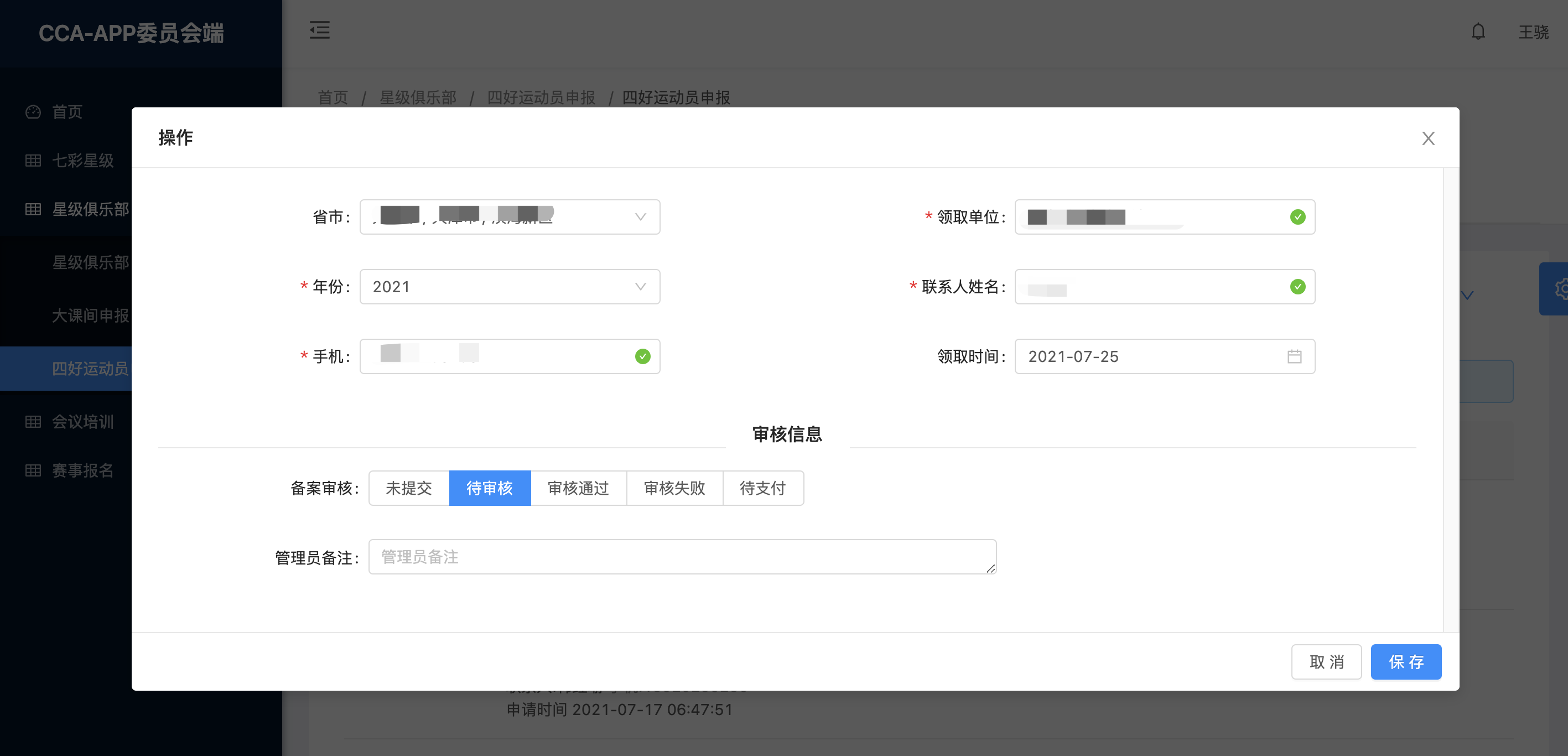Click the sidebar collapse menu icon
This screenshot has height=756, width=1568.
click(x=320, y=30)
